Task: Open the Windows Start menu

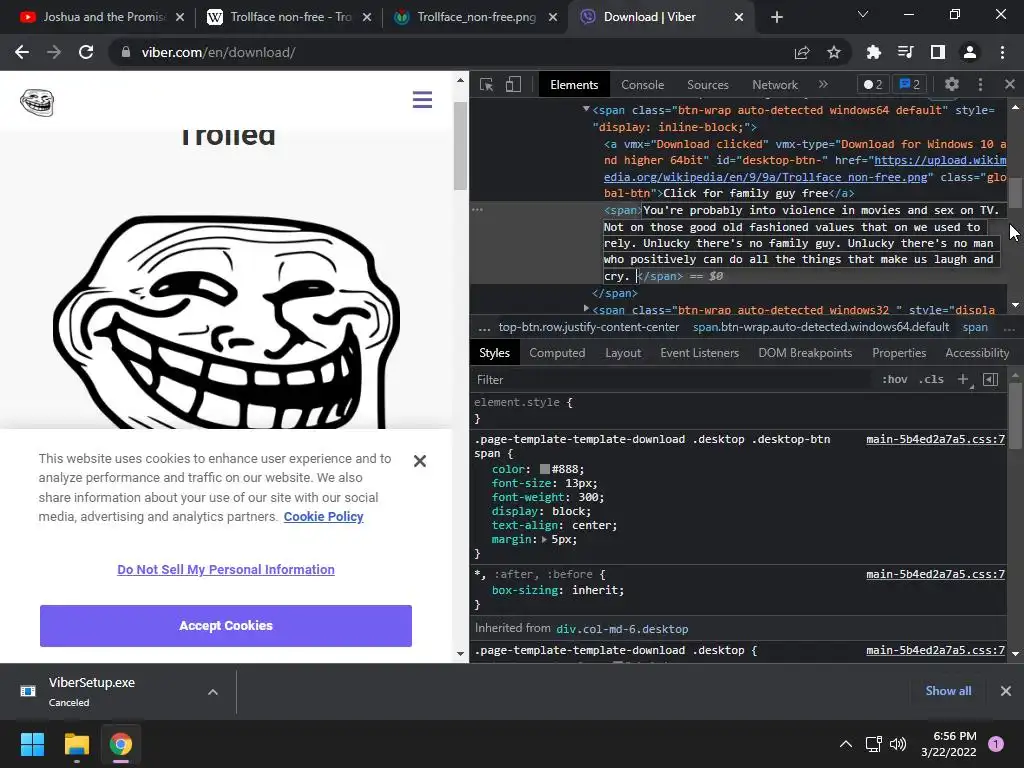Action: pos(32,744)
